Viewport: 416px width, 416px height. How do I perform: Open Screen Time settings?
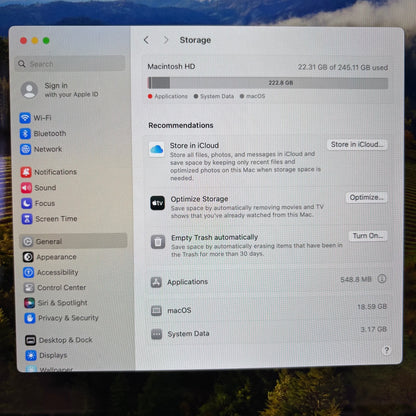click(49, 219)
